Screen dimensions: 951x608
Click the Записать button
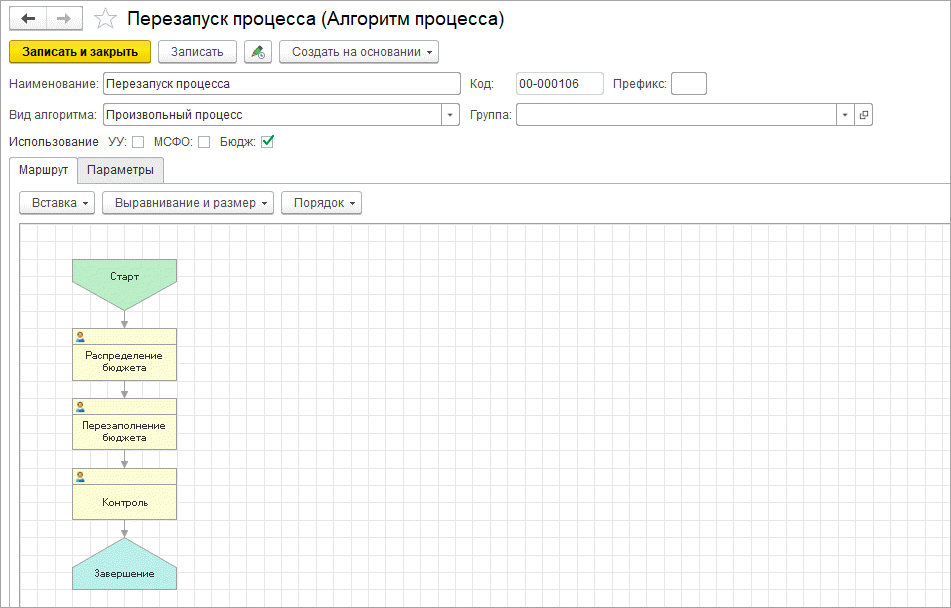[197, 51]
